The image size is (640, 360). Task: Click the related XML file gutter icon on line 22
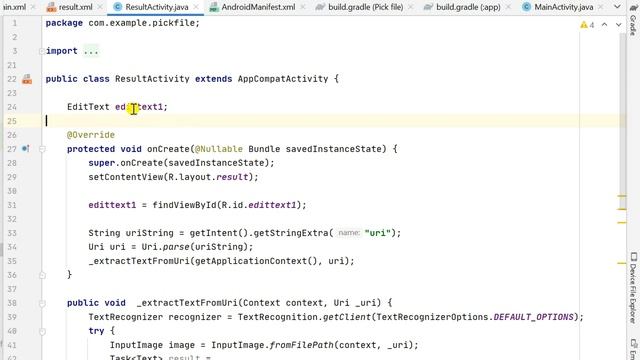click(27, 79)
